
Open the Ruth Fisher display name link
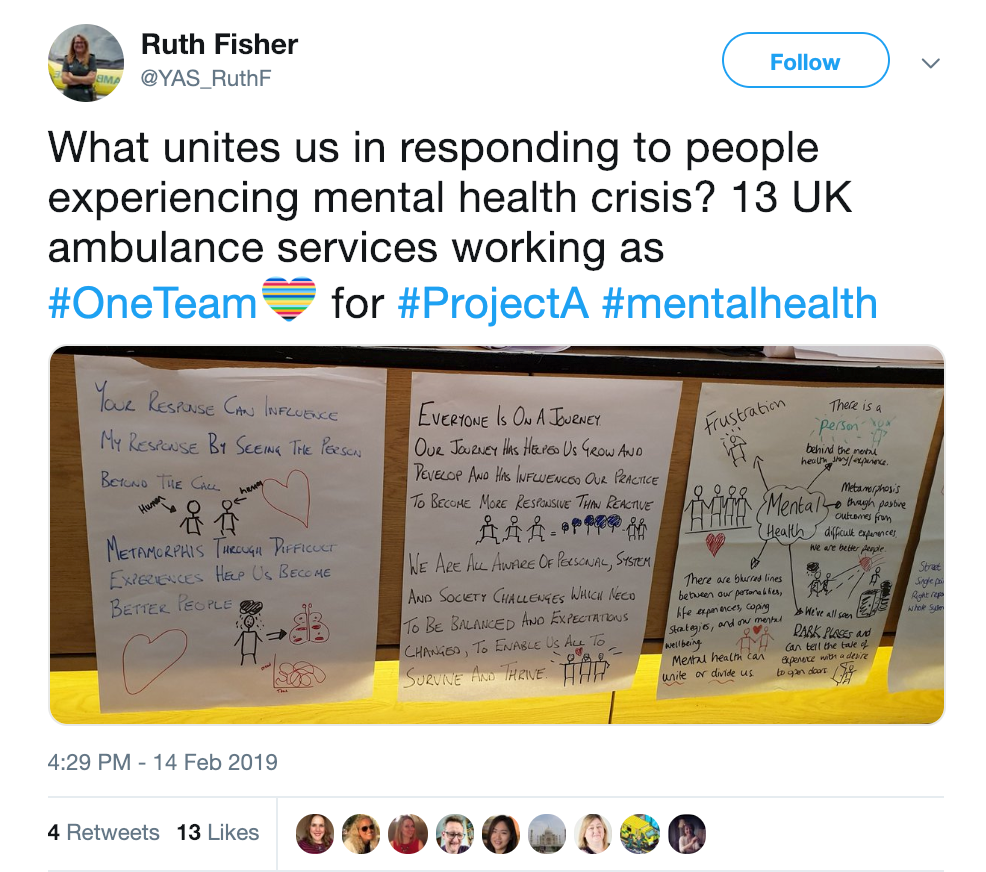pyautogui.click(x=219, y=45)
